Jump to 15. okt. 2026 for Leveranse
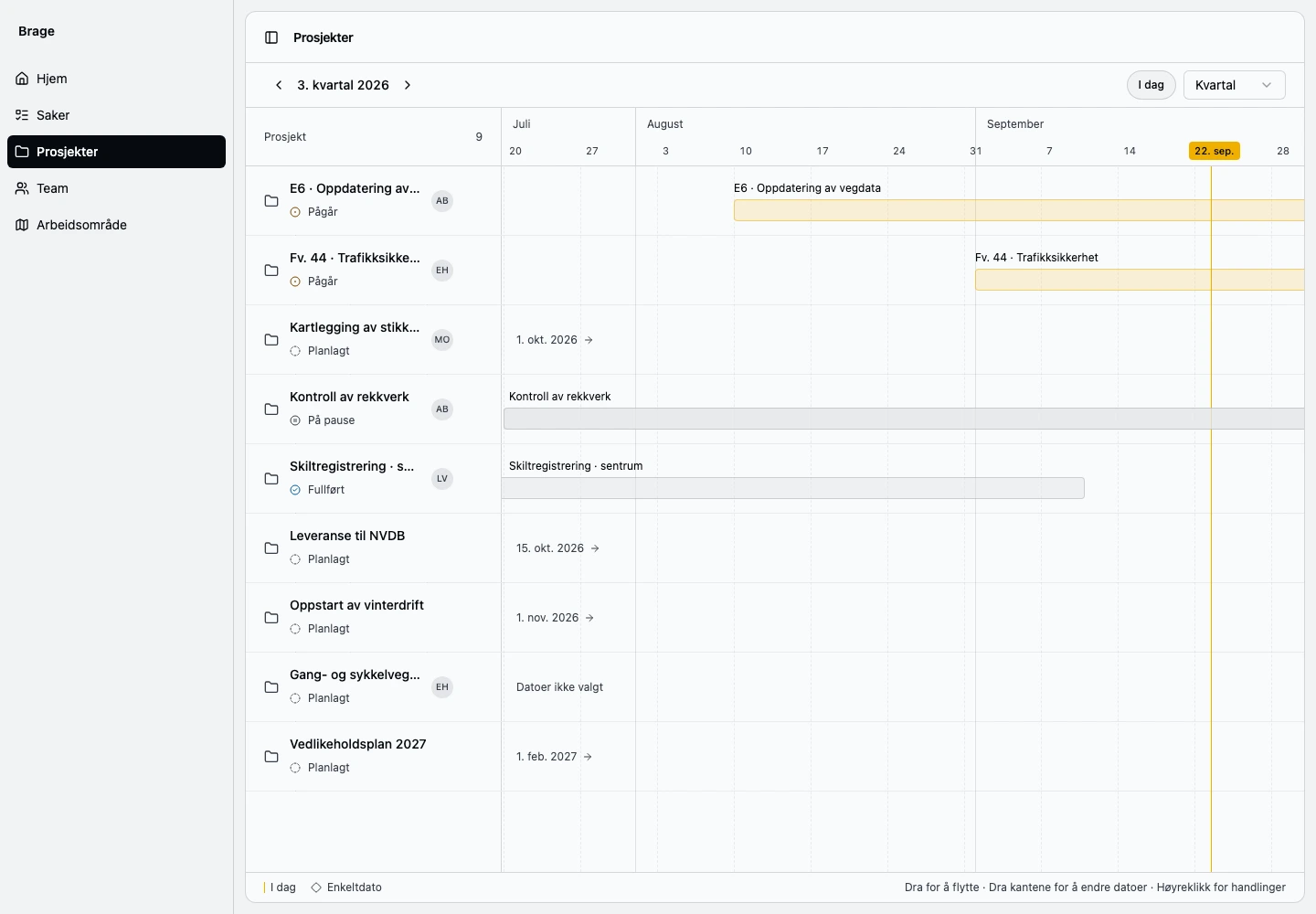The image size is (1316, 914). click(557, 548)
